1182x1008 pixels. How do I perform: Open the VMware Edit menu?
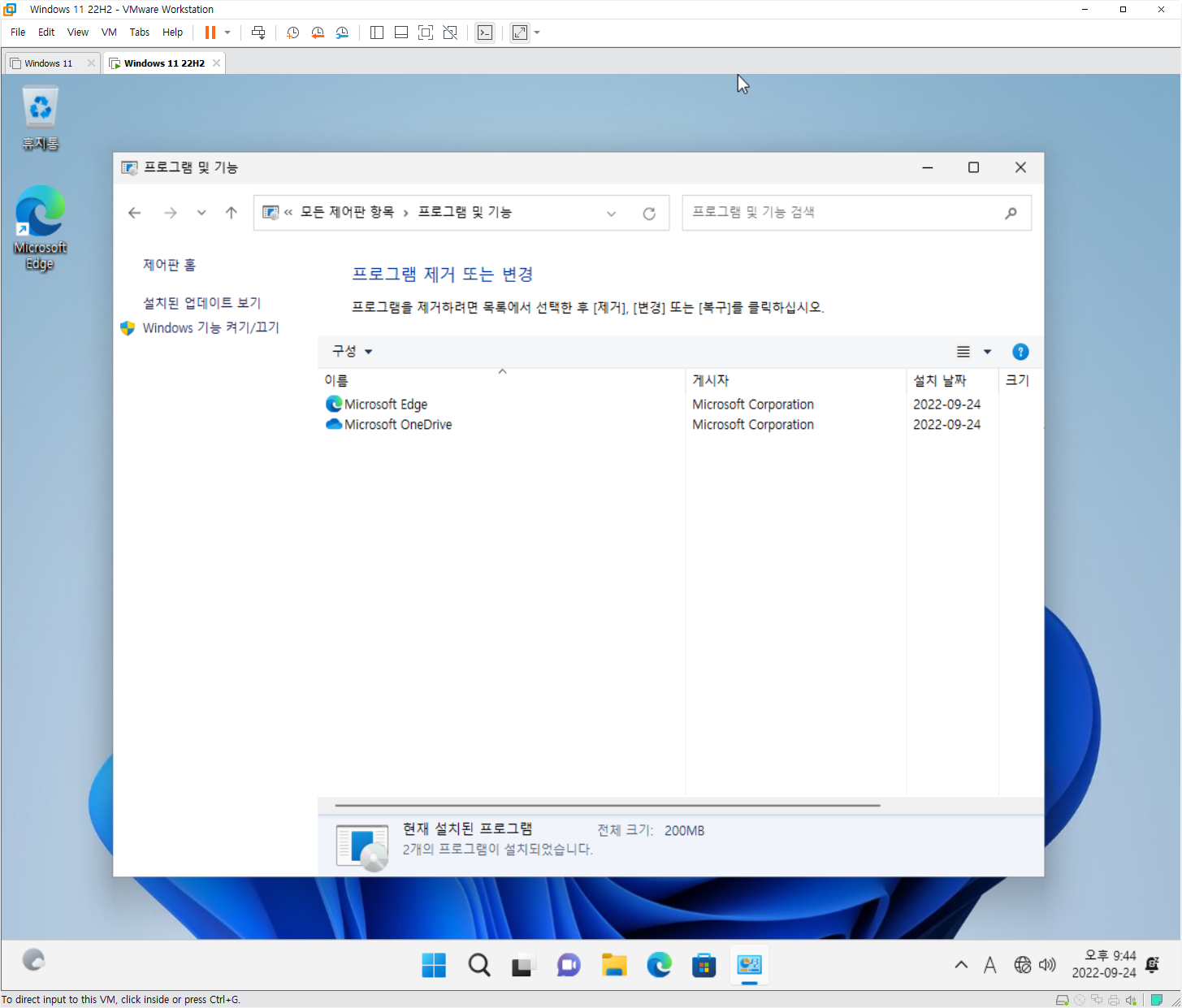coord(46,32)
